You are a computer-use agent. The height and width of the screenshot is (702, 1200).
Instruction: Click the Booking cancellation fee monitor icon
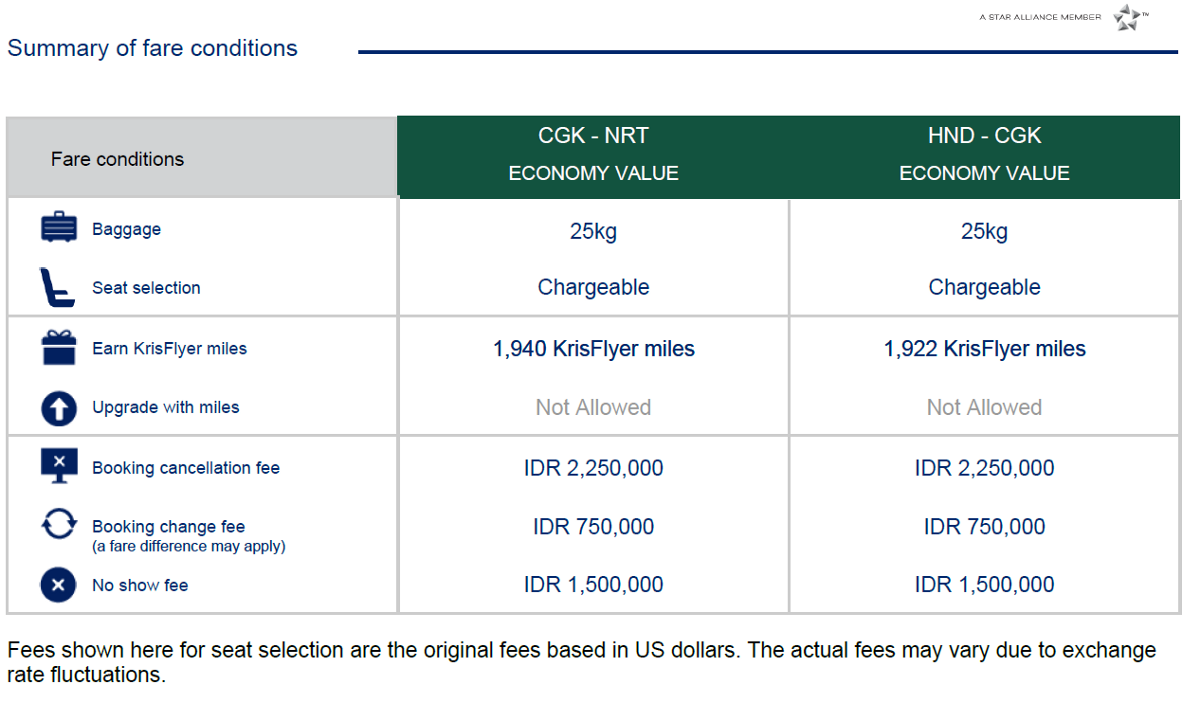[58, 466]
